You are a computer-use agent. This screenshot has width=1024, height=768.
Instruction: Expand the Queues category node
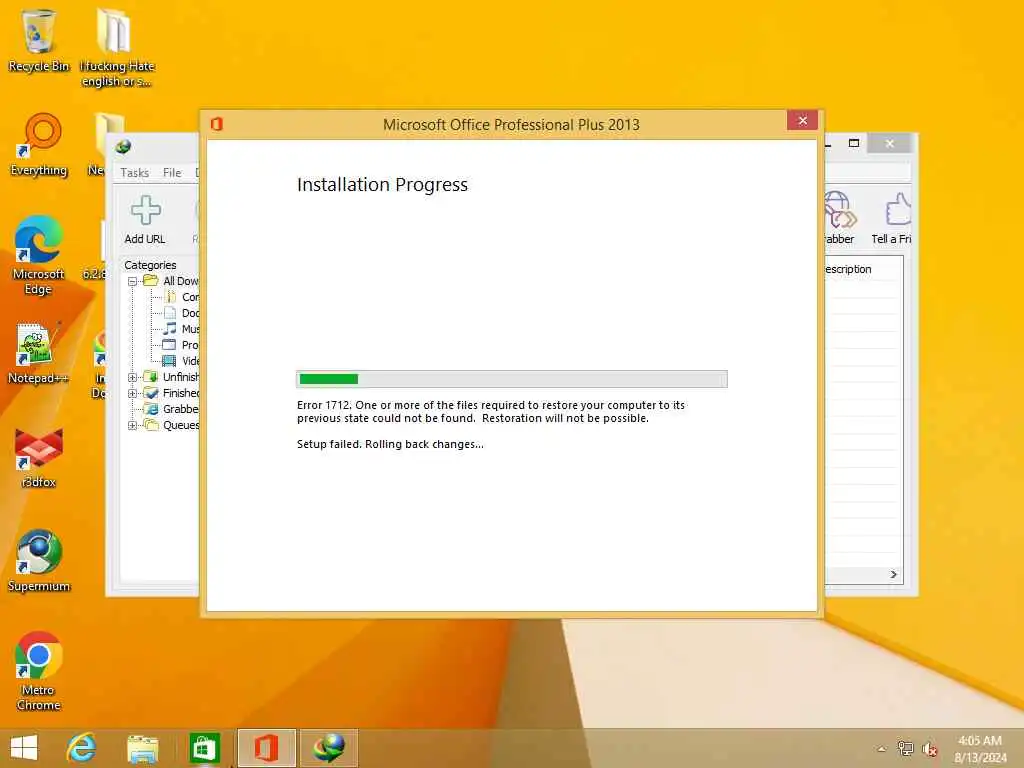[133, 425]
